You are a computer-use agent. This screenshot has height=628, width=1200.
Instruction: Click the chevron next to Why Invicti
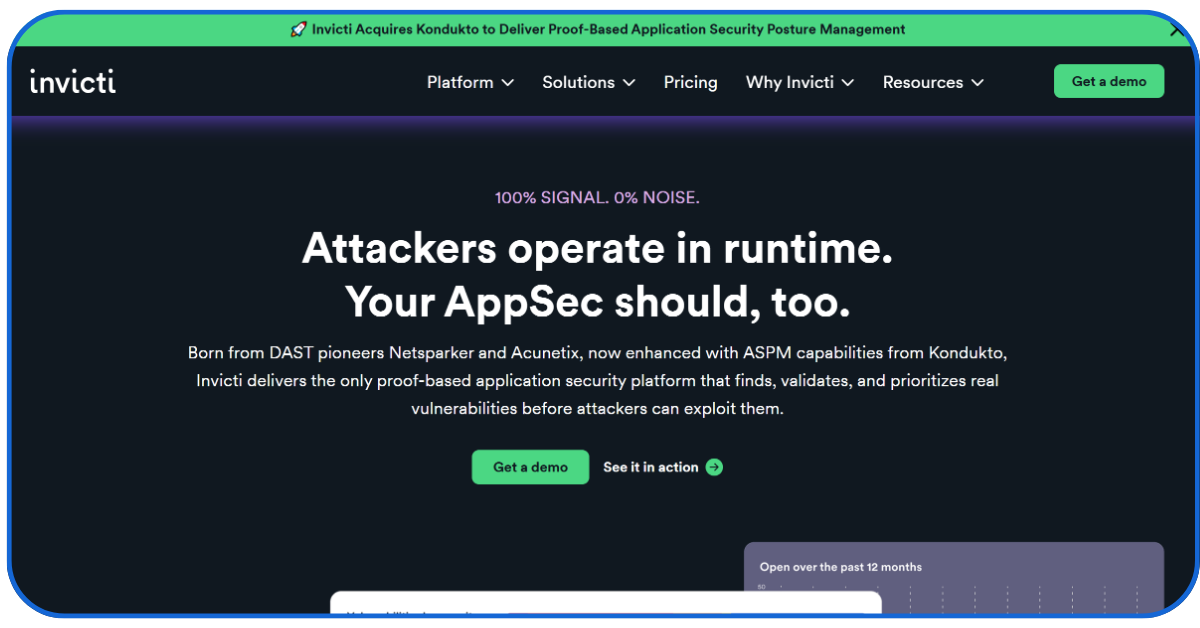849,83
